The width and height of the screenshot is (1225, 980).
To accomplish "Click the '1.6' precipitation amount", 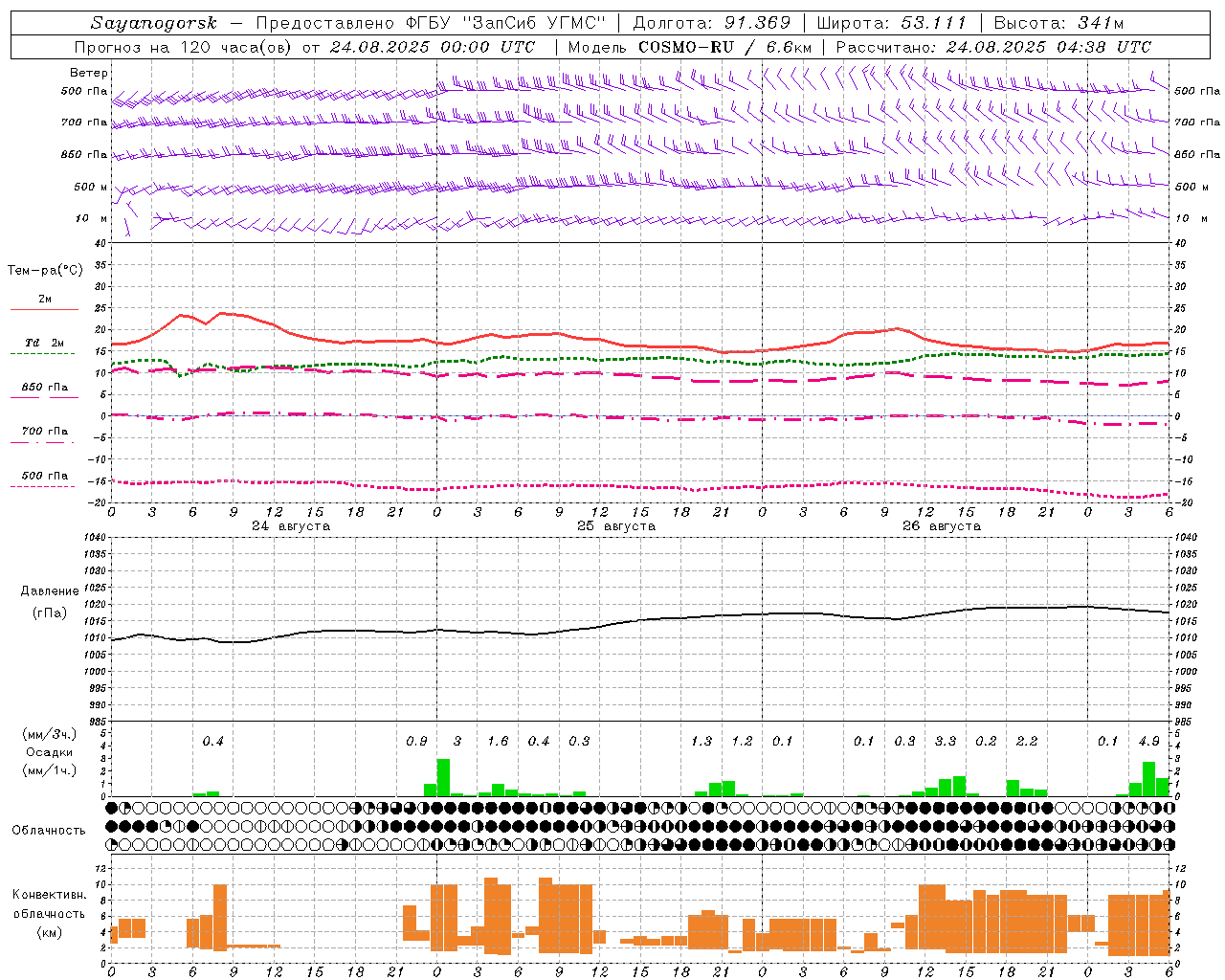I will point(498,742).
